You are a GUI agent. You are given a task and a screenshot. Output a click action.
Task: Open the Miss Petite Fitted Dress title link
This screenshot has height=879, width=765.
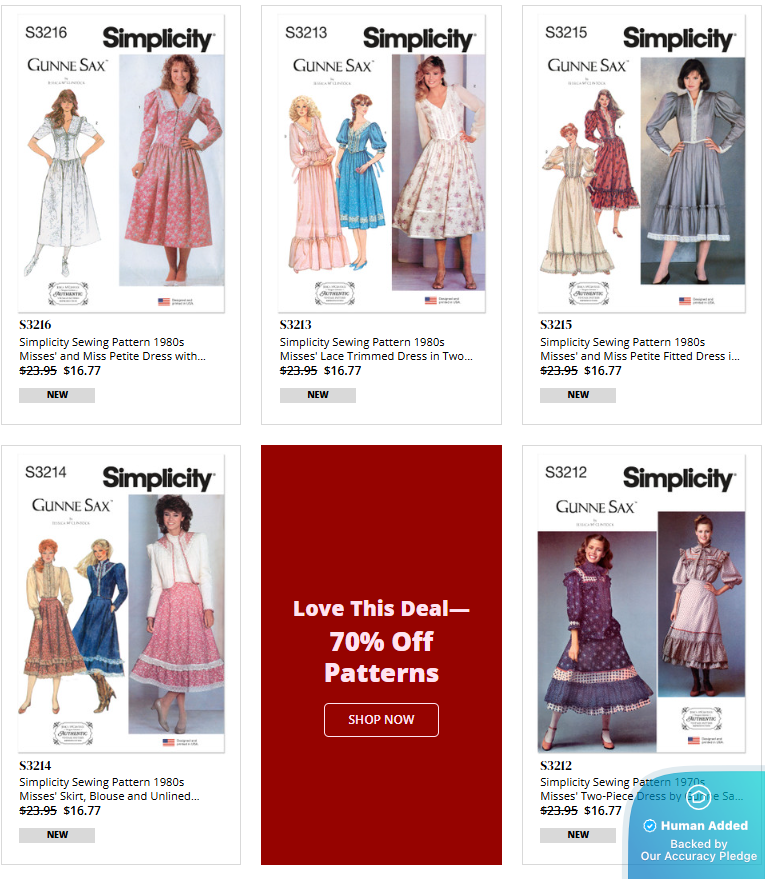pyautogui.click(x=639, y=349)
